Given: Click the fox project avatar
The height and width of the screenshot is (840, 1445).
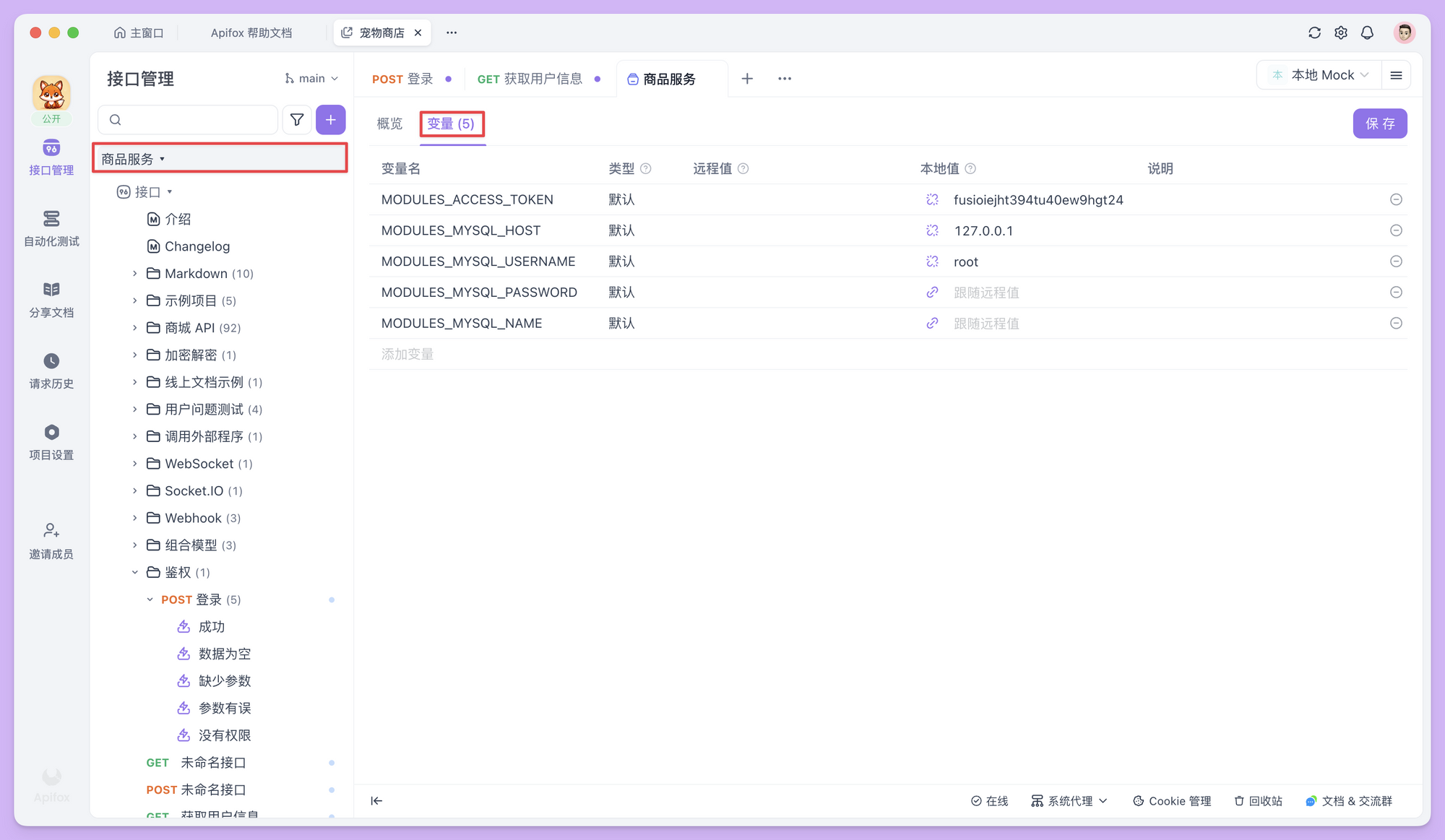Looking at the screenshot, I should (51, 94).
